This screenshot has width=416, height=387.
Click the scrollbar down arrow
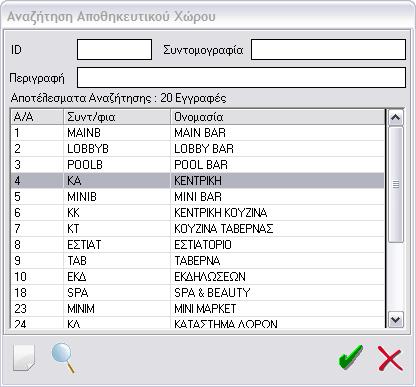pyautogui.click(x=396, y=320)
